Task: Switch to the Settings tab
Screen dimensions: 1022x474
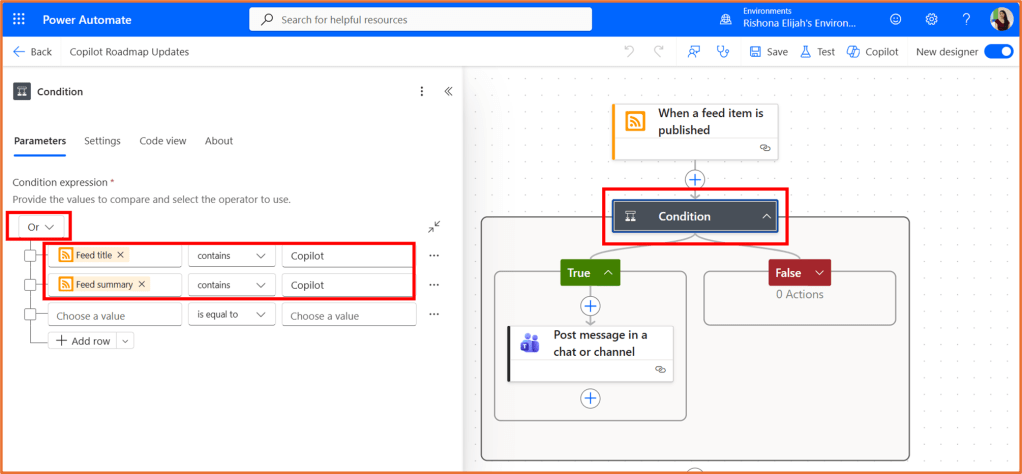Action: [102, 141]
